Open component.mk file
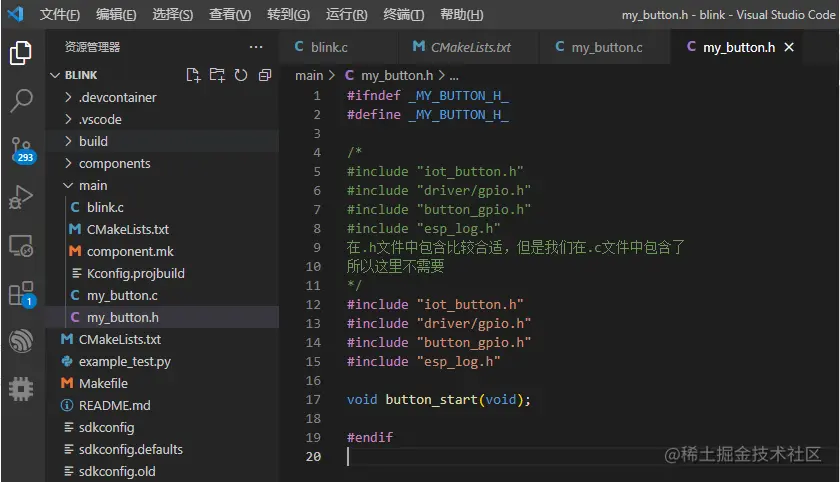This screenshot has height=482, width=840. (x=162, y=251)
